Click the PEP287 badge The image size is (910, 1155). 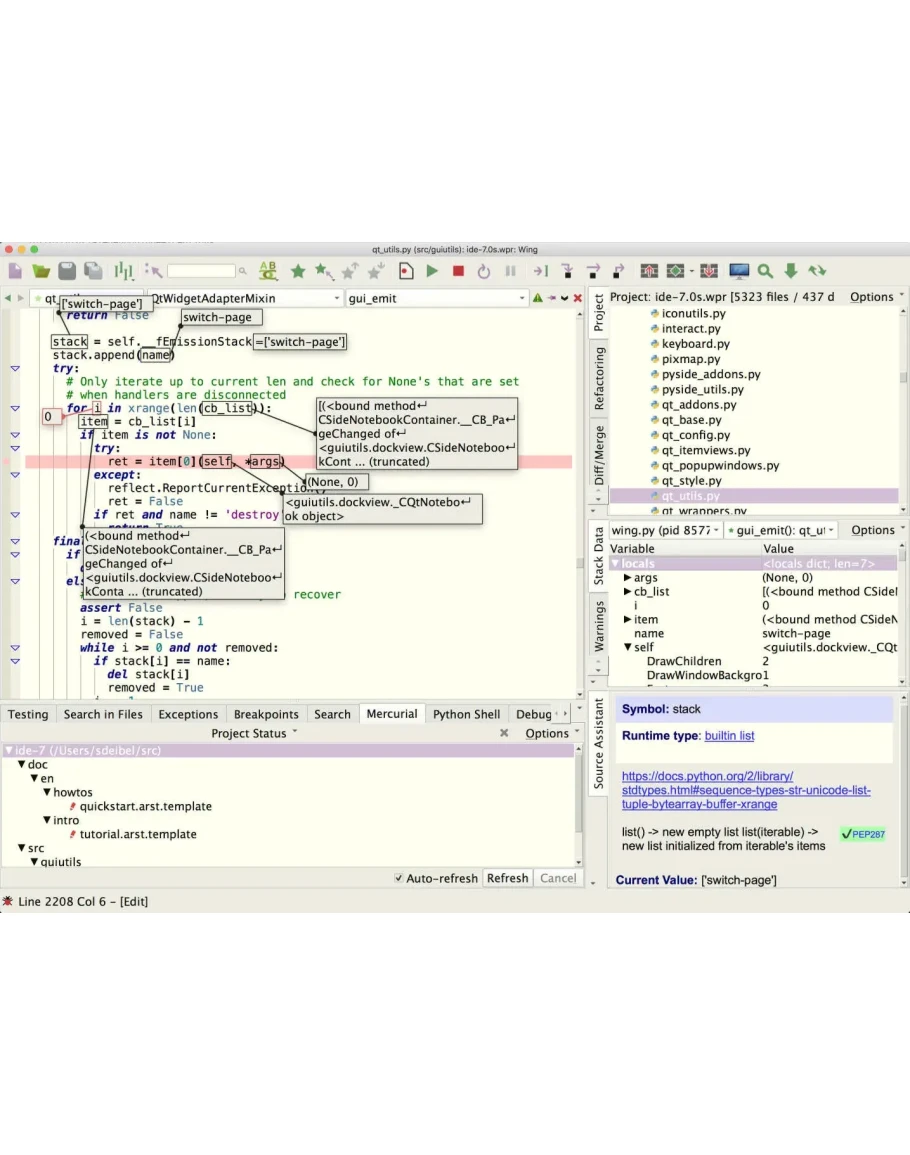point(863,834)
